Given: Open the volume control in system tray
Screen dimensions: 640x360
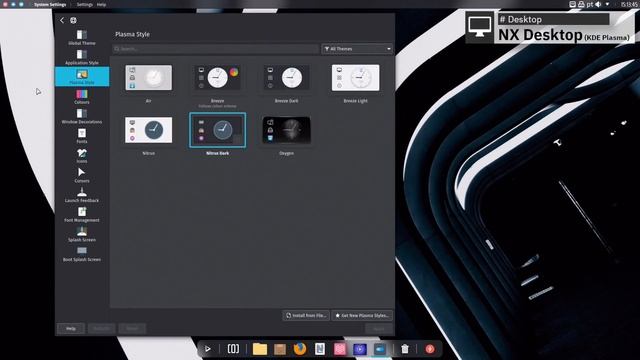Looking at the screenshot, I should pos(598,4).
